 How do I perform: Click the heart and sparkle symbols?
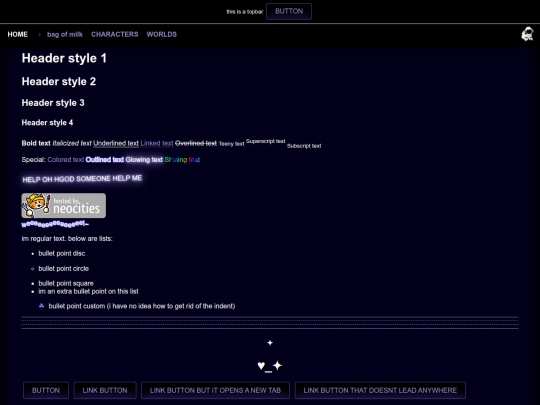(x=270, y=366)
